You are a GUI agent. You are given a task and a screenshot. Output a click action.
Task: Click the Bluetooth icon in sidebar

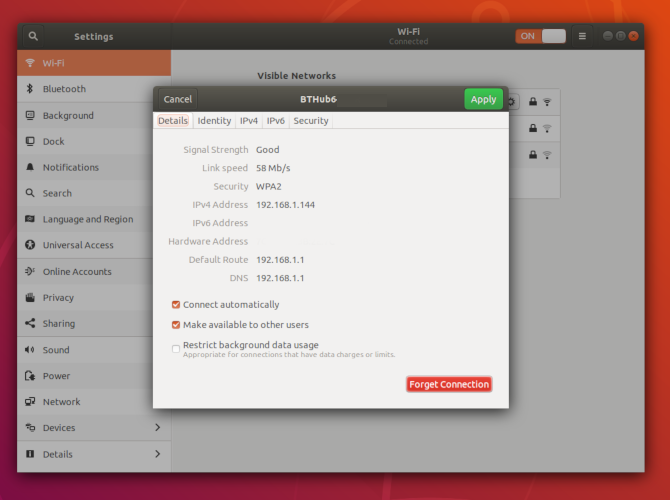[x=30, y=89]
